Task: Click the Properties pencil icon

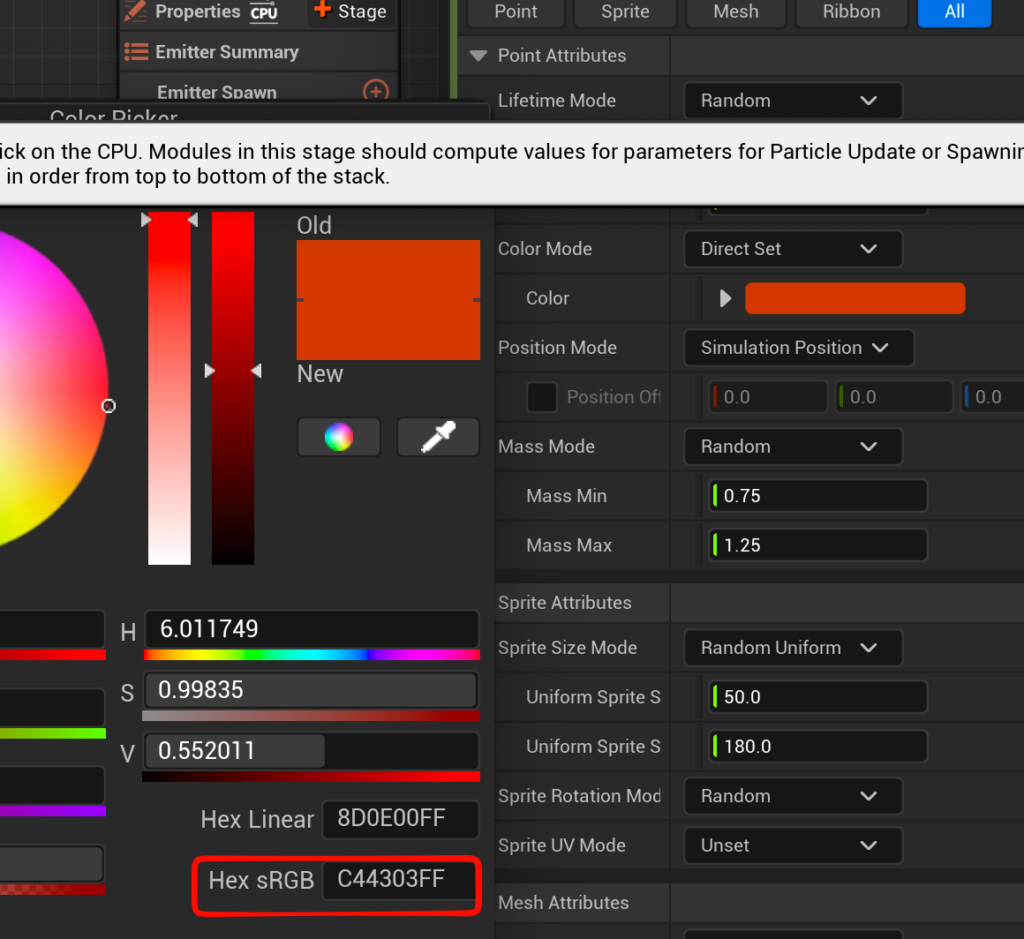Action: coord(135,12)
